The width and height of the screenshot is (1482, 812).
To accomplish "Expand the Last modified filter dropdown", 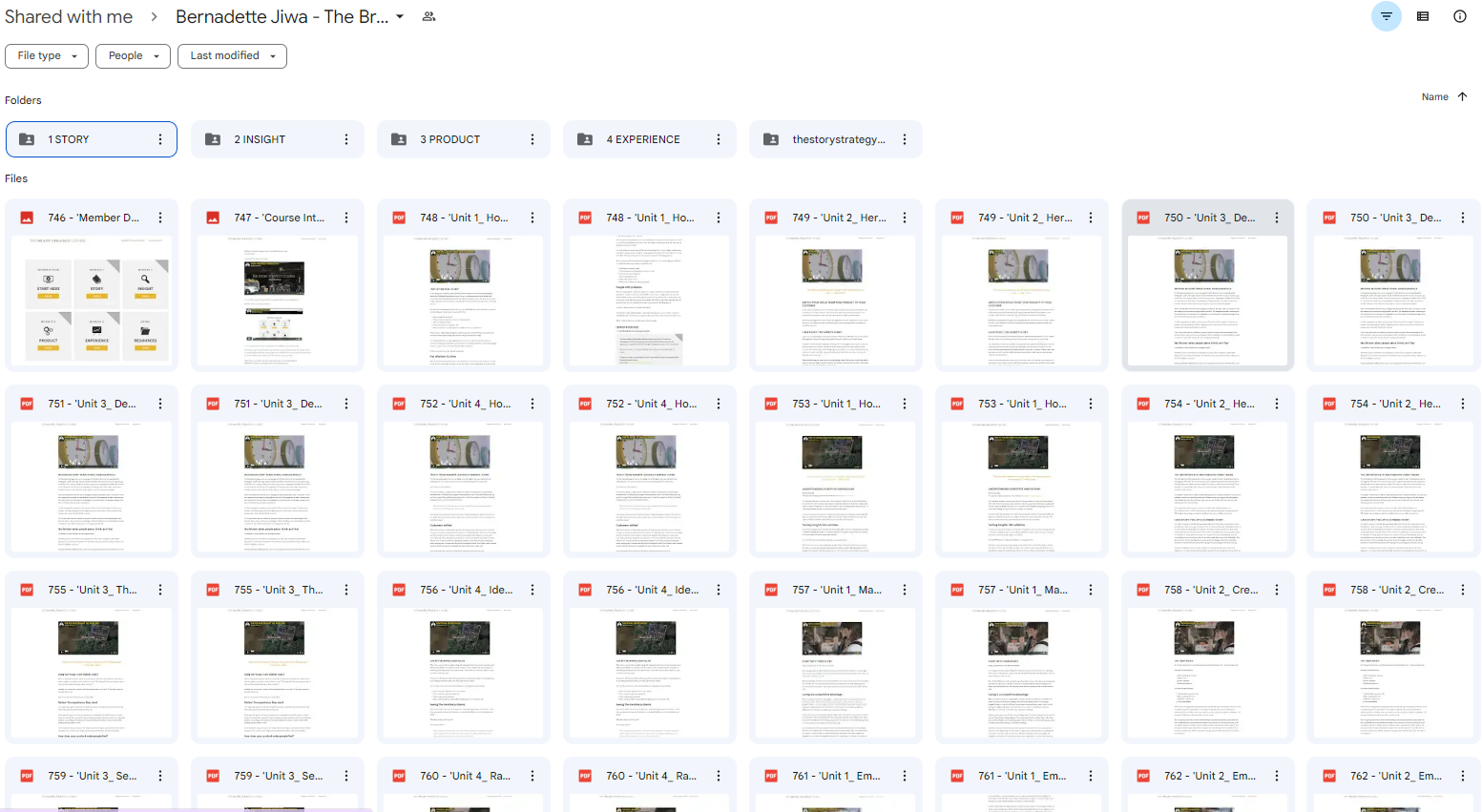I will point(232,55).
